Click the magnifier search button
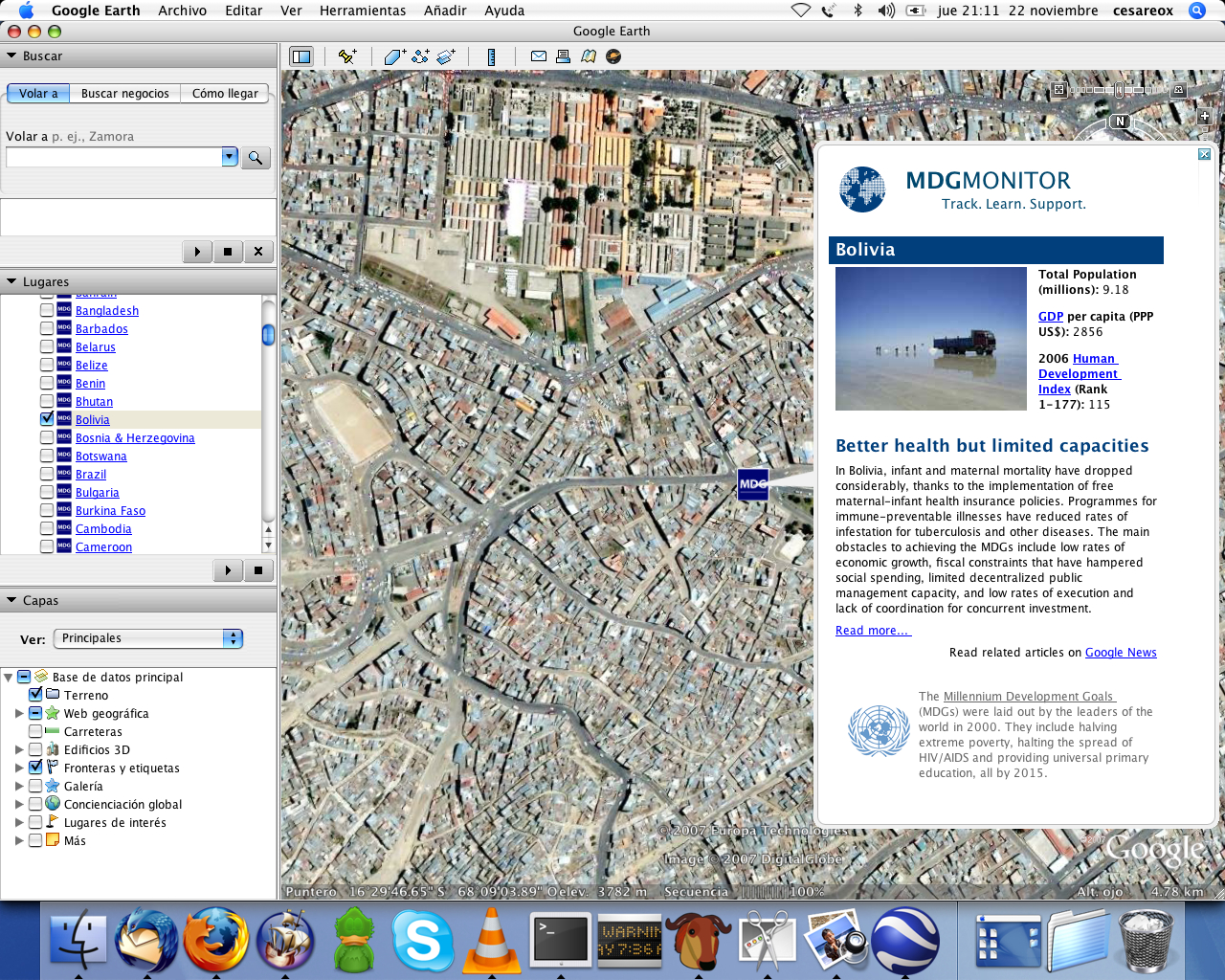Viewport: 1225px width, 980px height. (255, 157)
